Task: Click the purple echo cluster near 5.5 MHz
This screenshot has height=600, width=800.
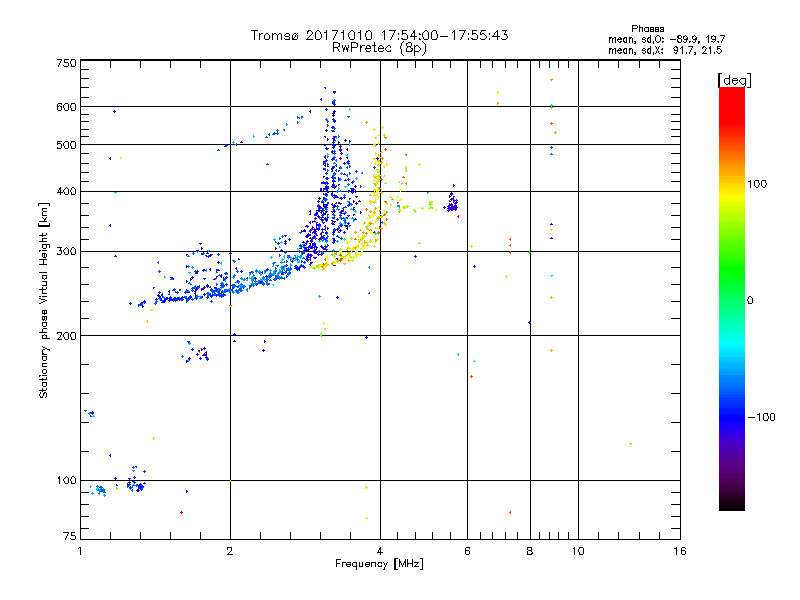Action: pos(451,203)
